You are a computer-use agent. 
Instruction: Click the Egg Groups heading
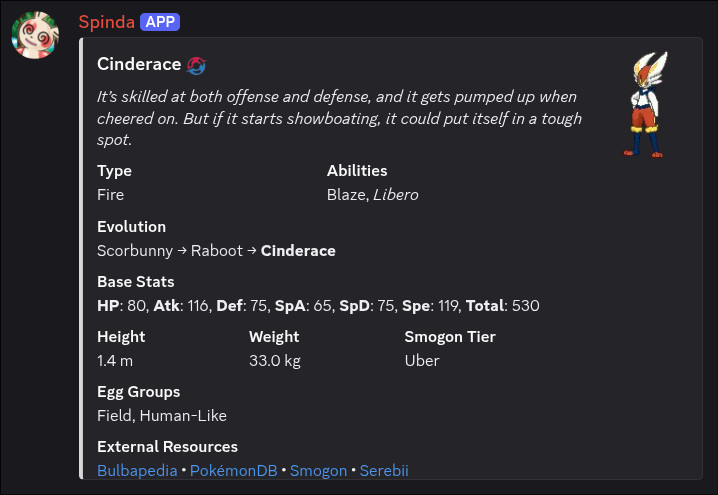(138, 392)
